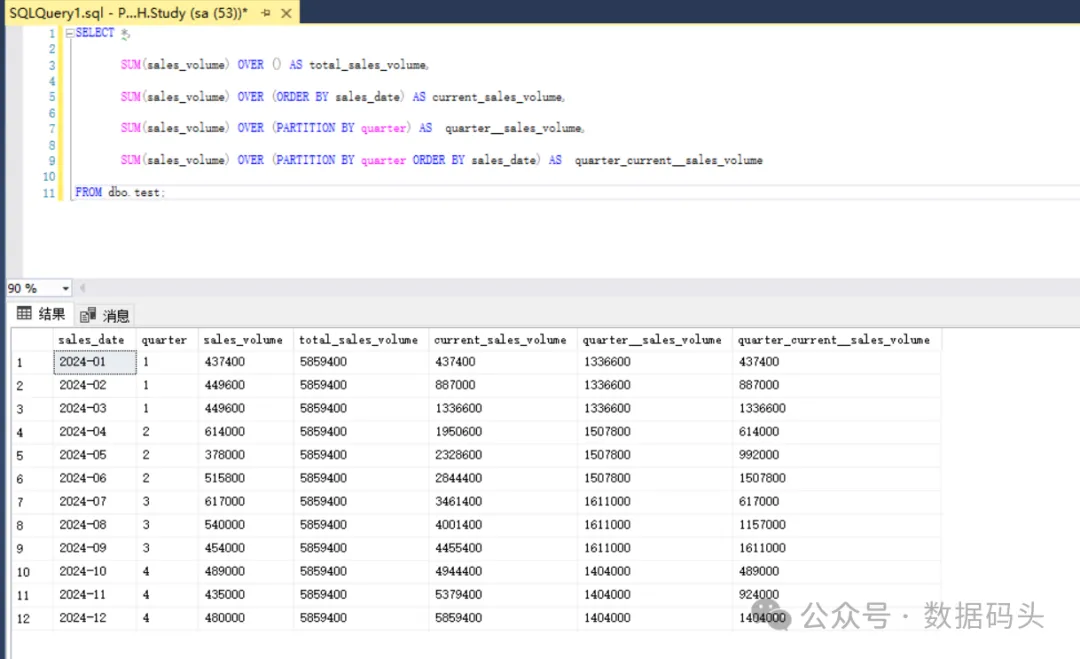Select the 2024-06 date cell

pos(95,479)
